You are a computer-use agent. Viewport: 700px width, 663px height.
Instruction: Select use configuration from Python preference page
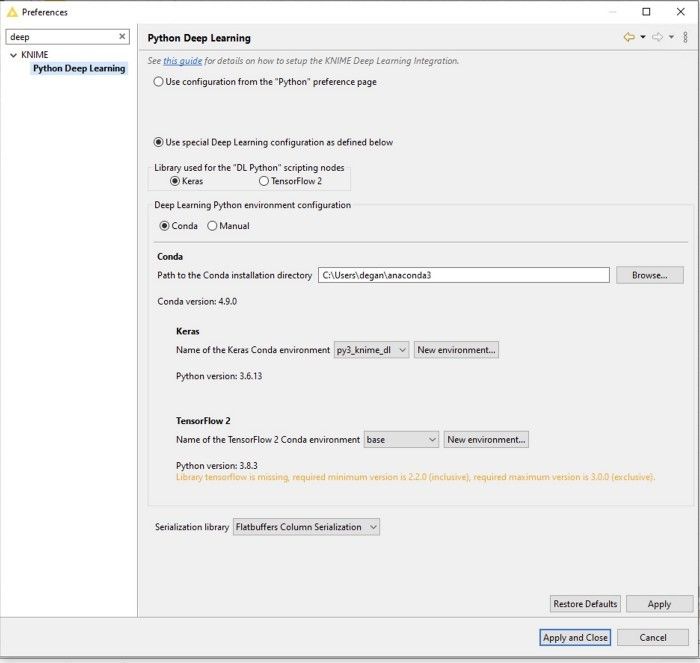click(x=159, y=82)
